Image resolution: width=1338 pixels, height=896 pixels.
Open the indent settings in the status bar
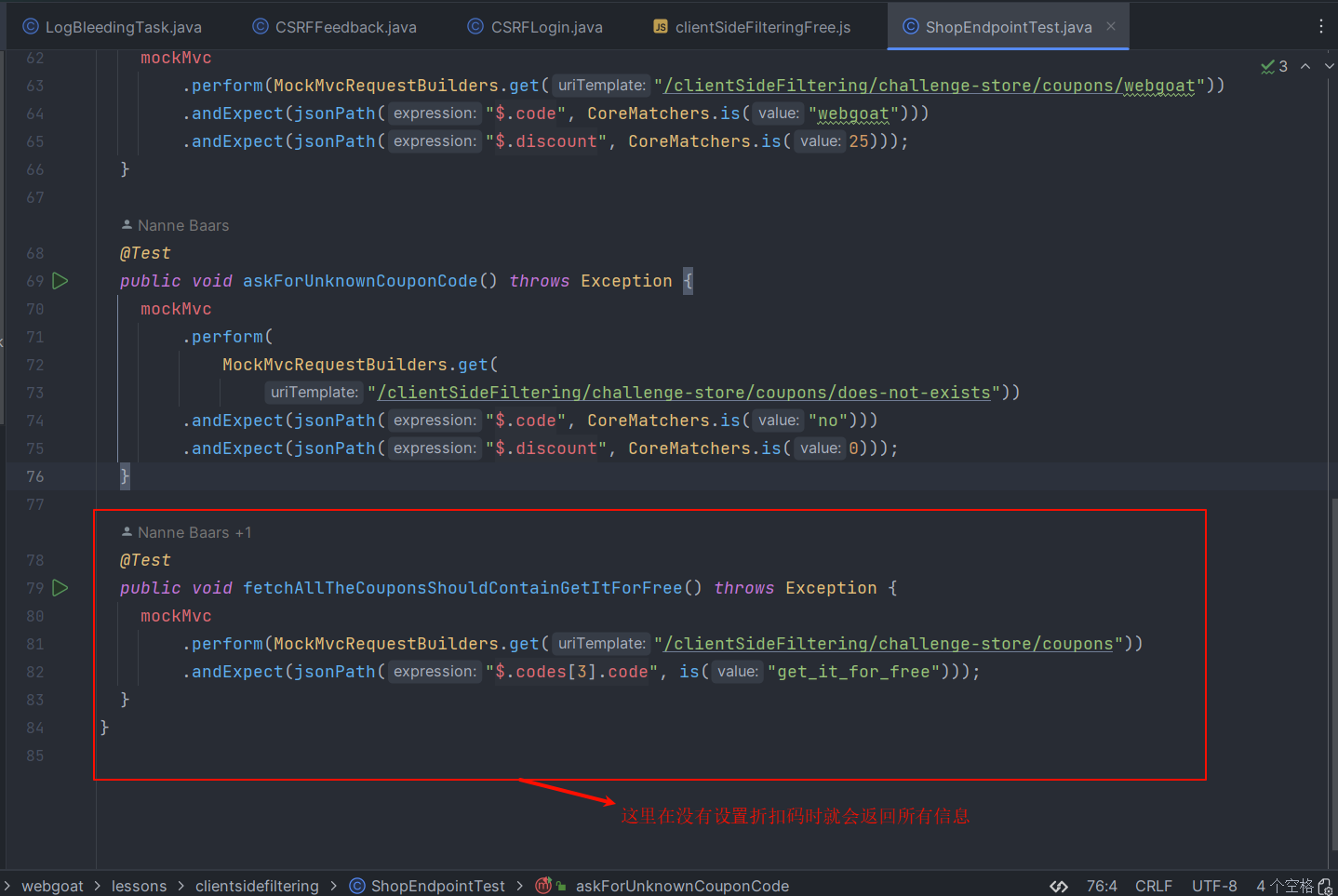point(1284,886)
